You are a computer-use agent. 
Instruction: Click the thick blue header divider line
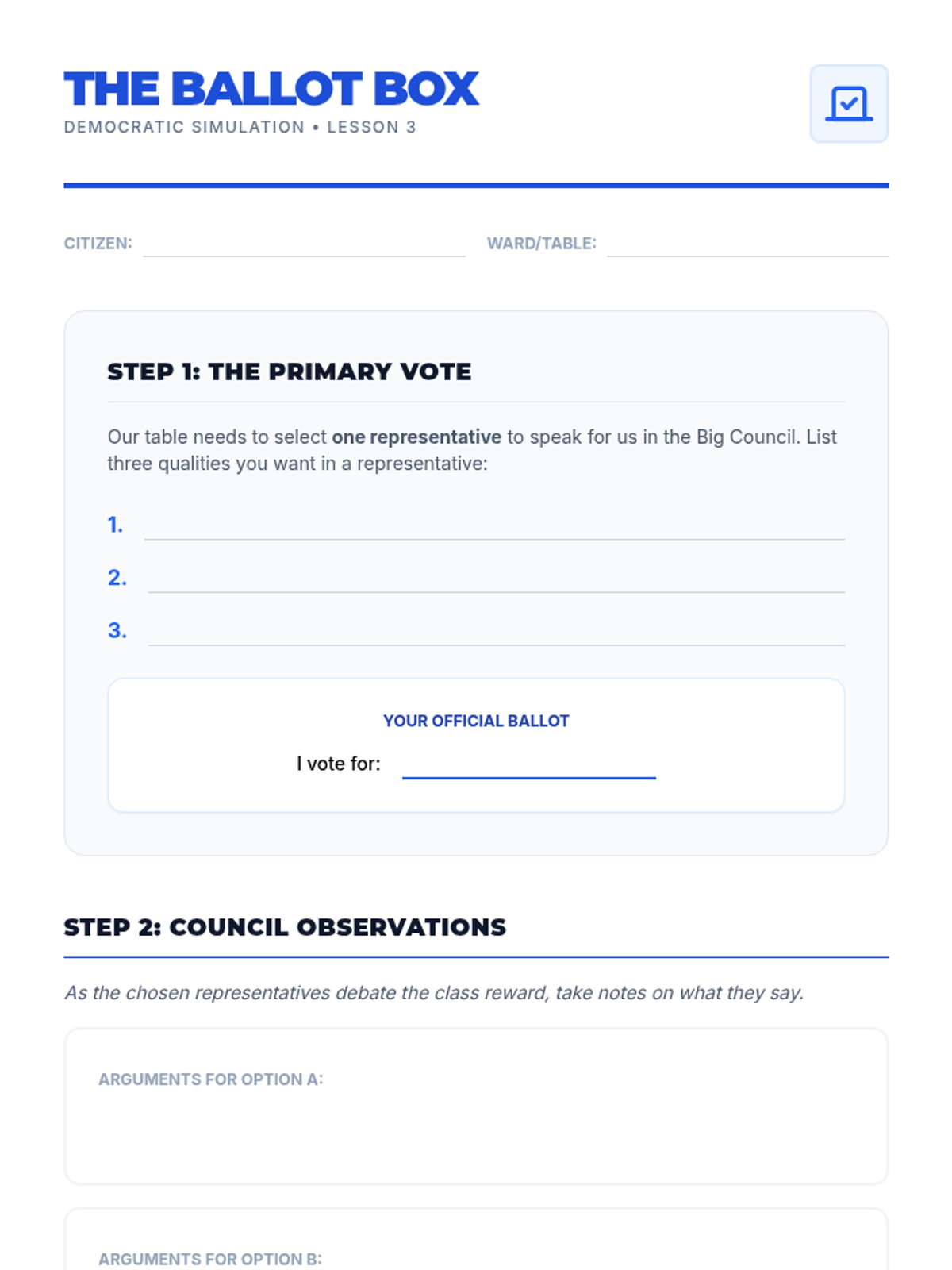tap(476, 186)
